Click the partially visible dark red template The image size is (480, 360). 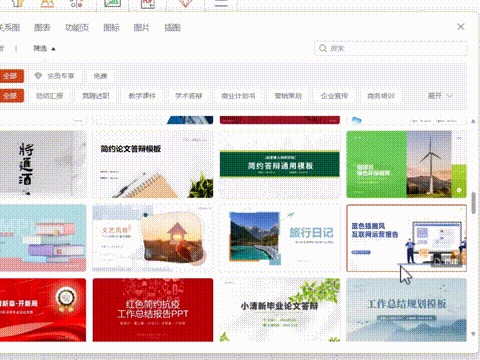click(280, 120)
